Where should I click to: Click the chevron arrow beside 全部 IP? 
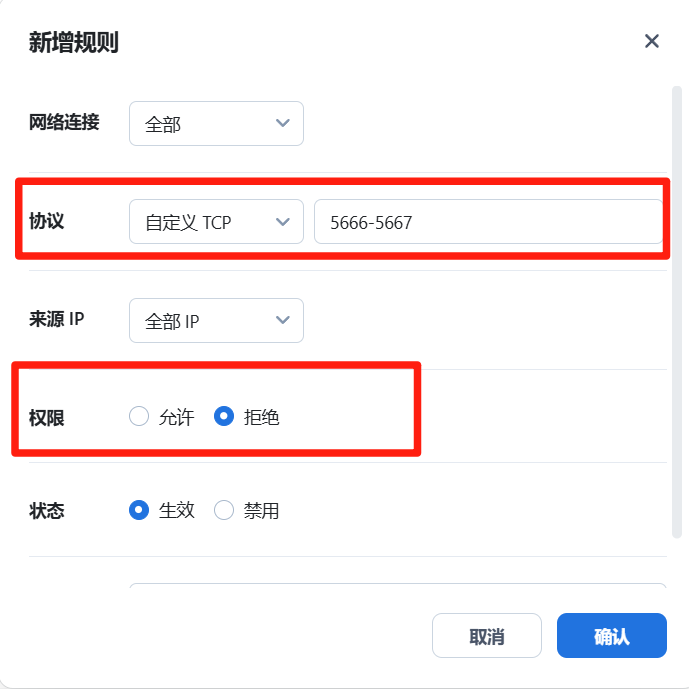coord(283,320)
